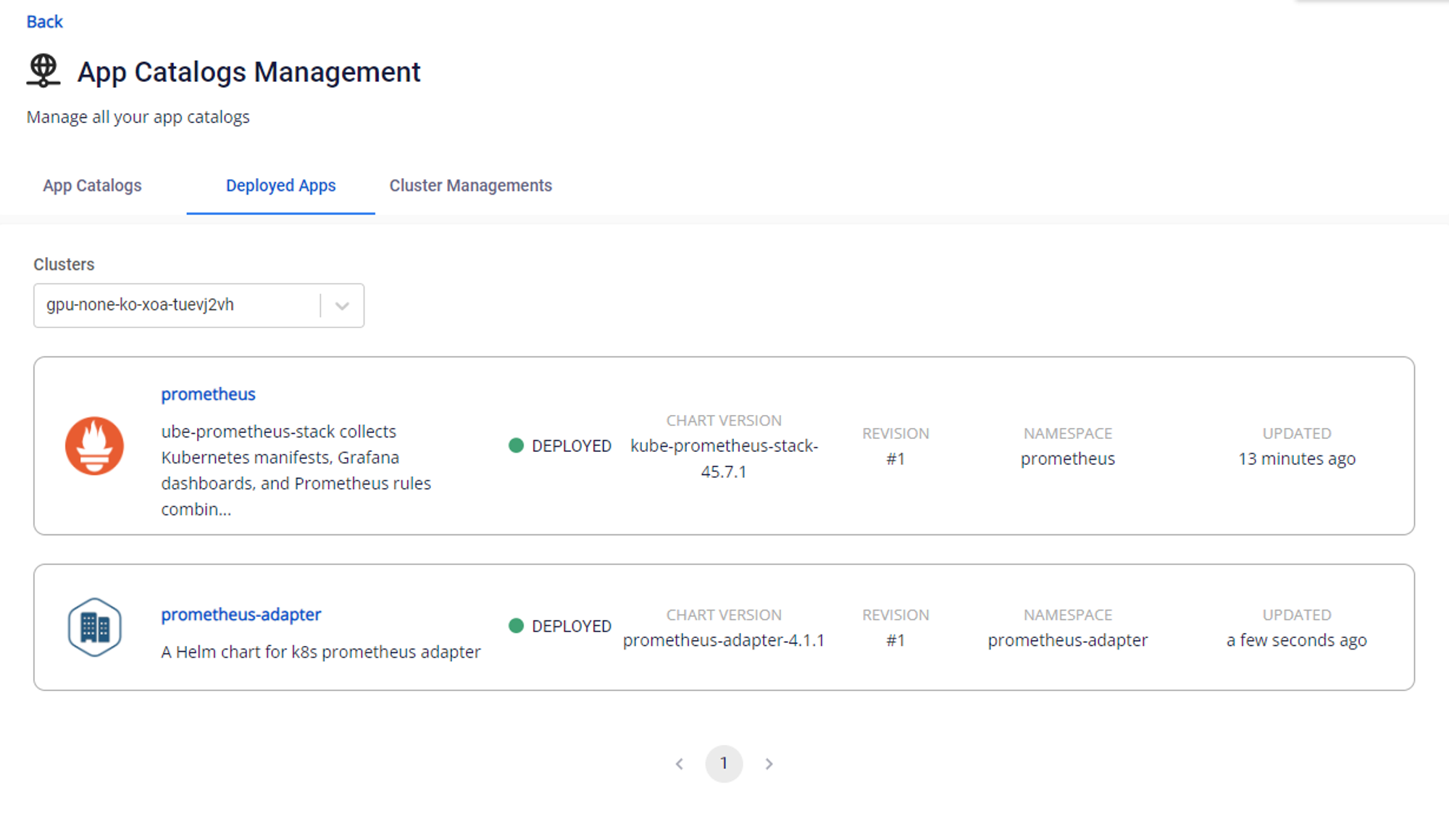Image resolution: width=1449 pixels, height=840 pixels.
Task: Click the '13 minutes ago' updated time
Action: tap(1296, 459)
